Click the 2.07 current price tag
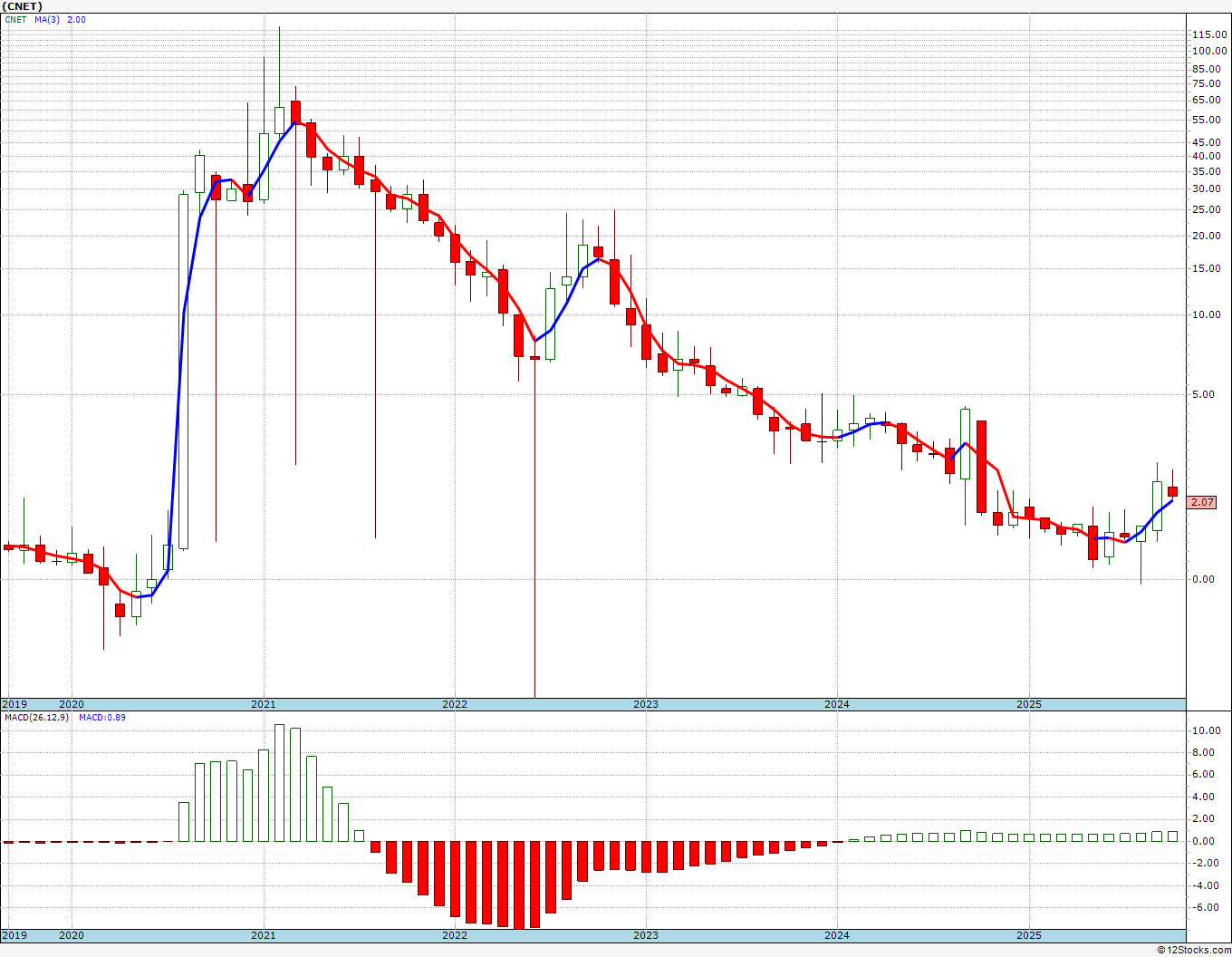The image size is (1232, 957). coord(1202,502)
